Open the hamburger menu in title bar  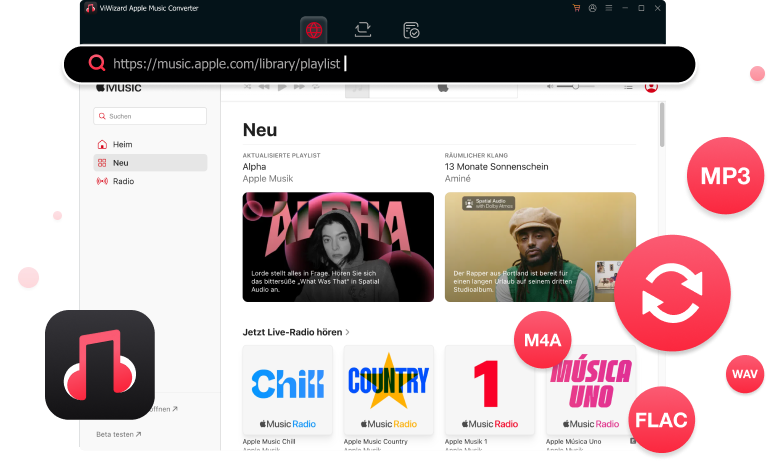click(x=609, y=8)
